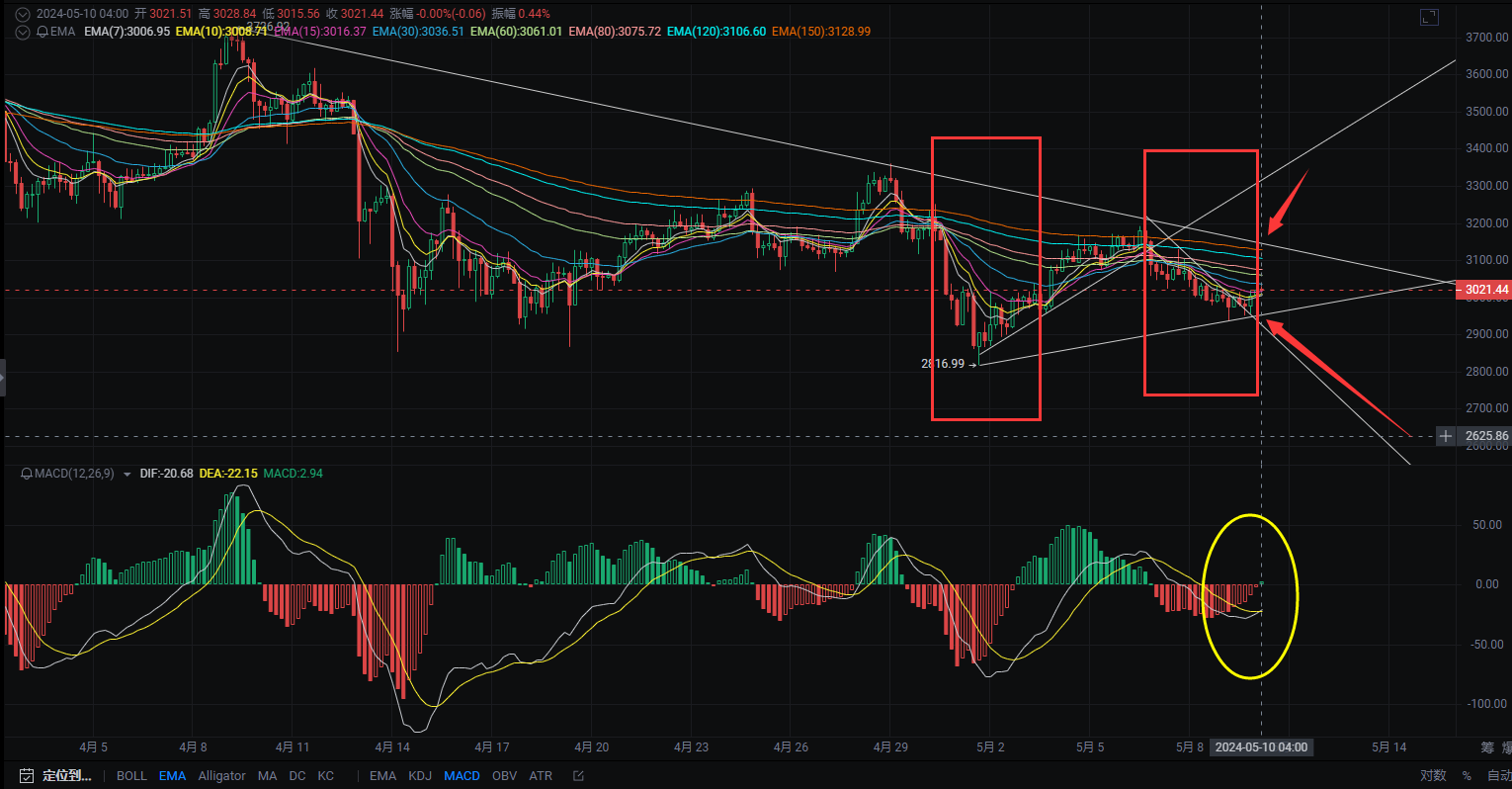Click the alert bell beside MACD(12,26,9)
The image size is (1512, 789).
point(29,474)
